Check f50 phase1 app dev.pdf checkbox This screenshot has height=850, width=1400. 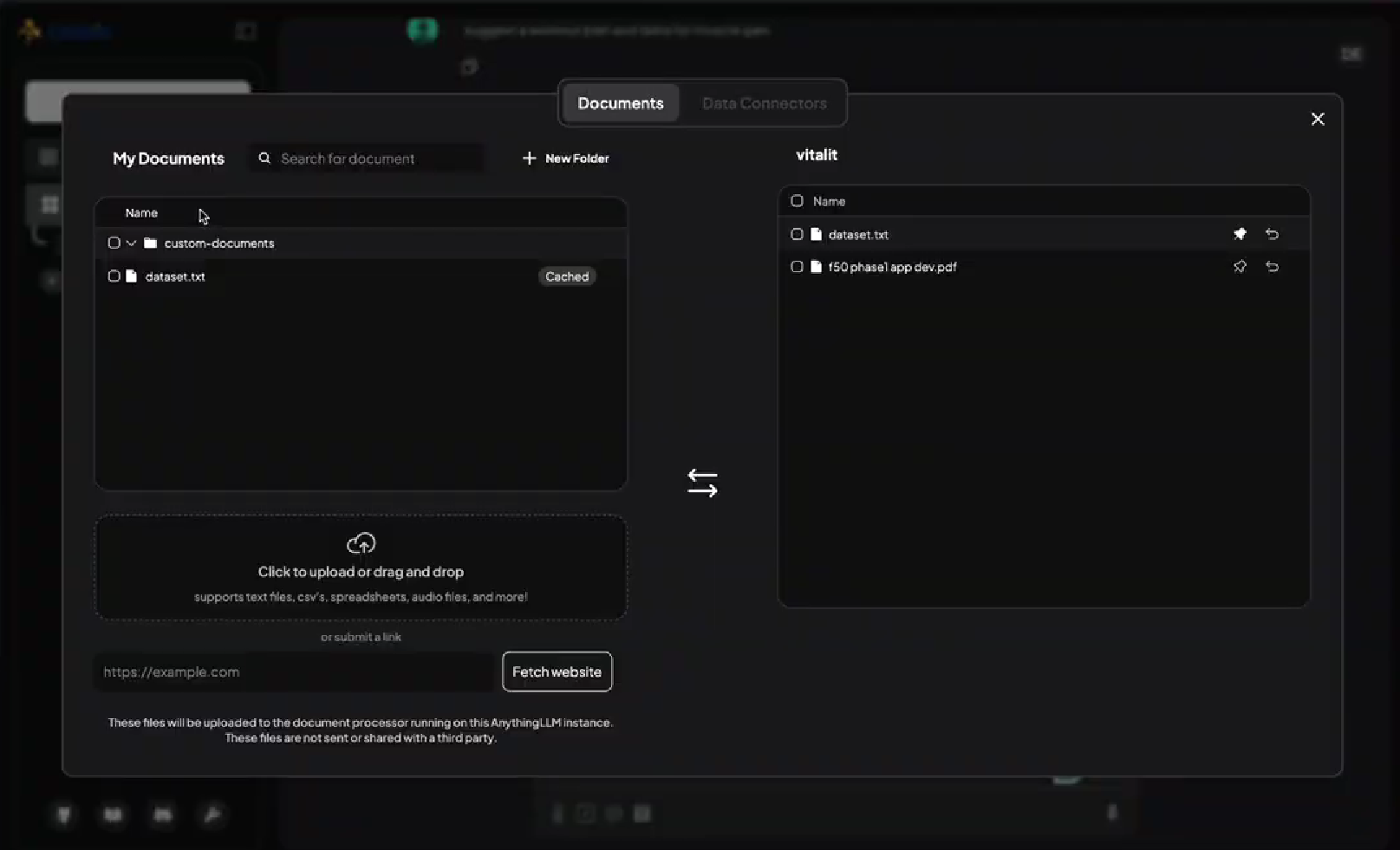pos(797,267)
